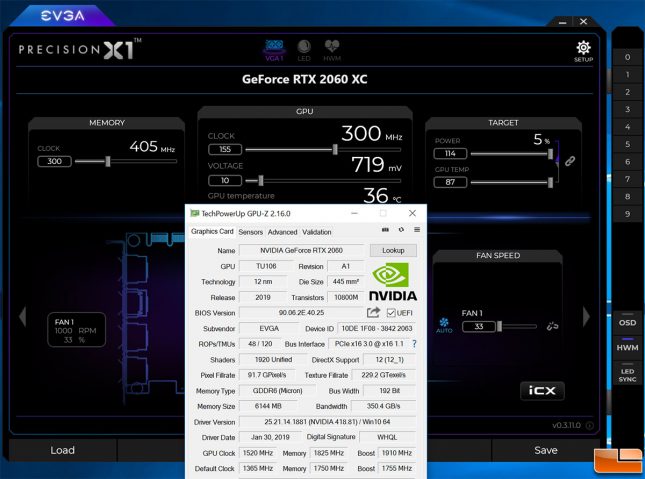Click the memory clock slider handle

108,161
